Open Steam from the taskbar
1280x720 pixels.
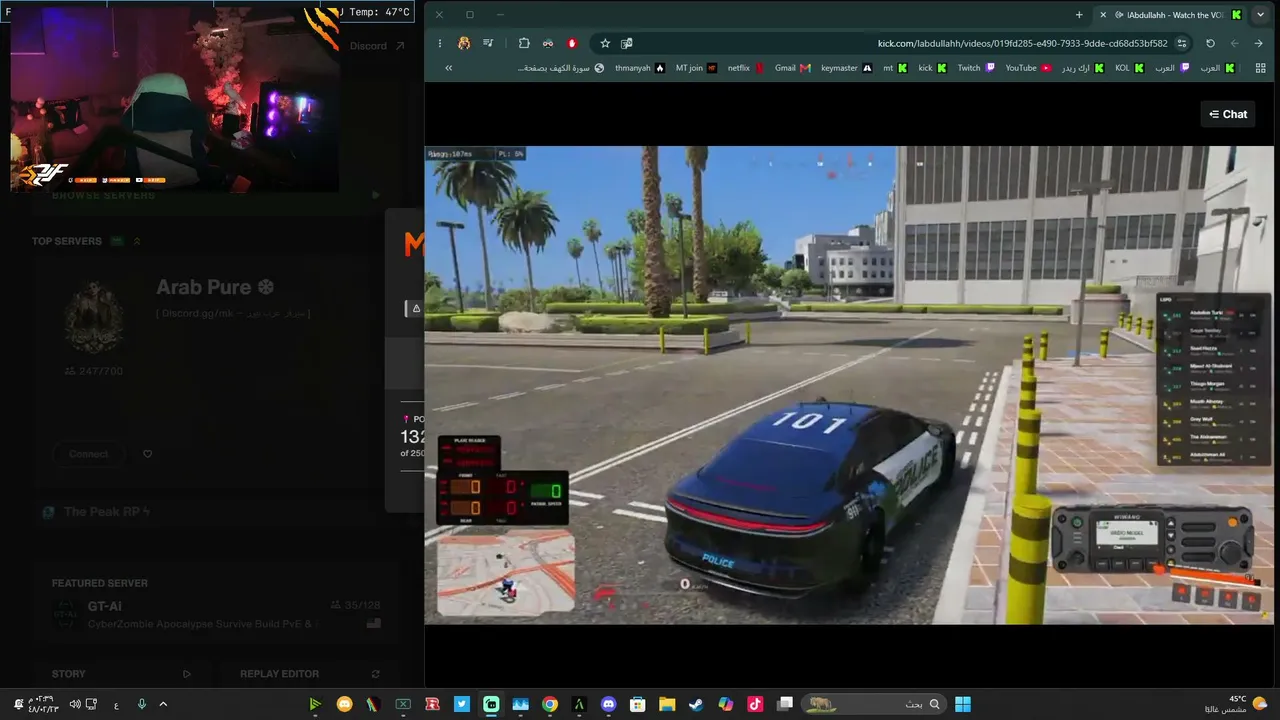click(x=696, y=704)
